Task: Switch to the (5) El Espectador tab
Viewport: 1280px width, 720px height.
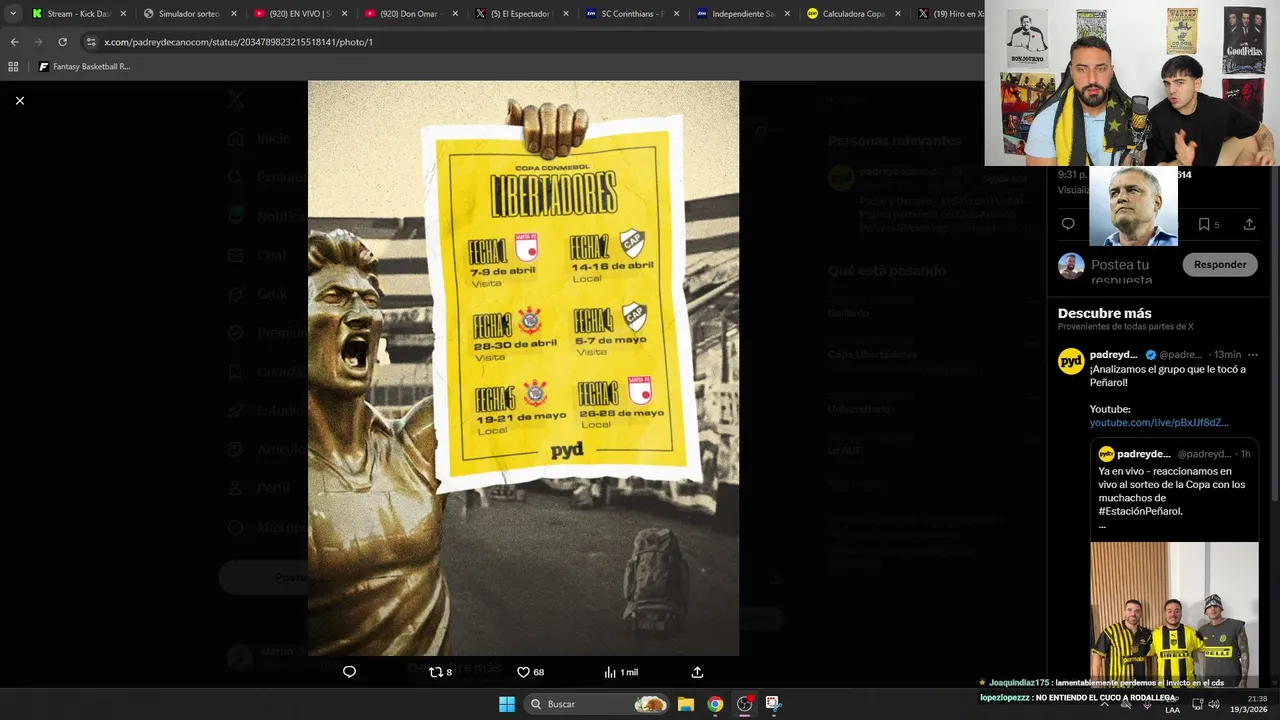Action: [x=522, y=14]
